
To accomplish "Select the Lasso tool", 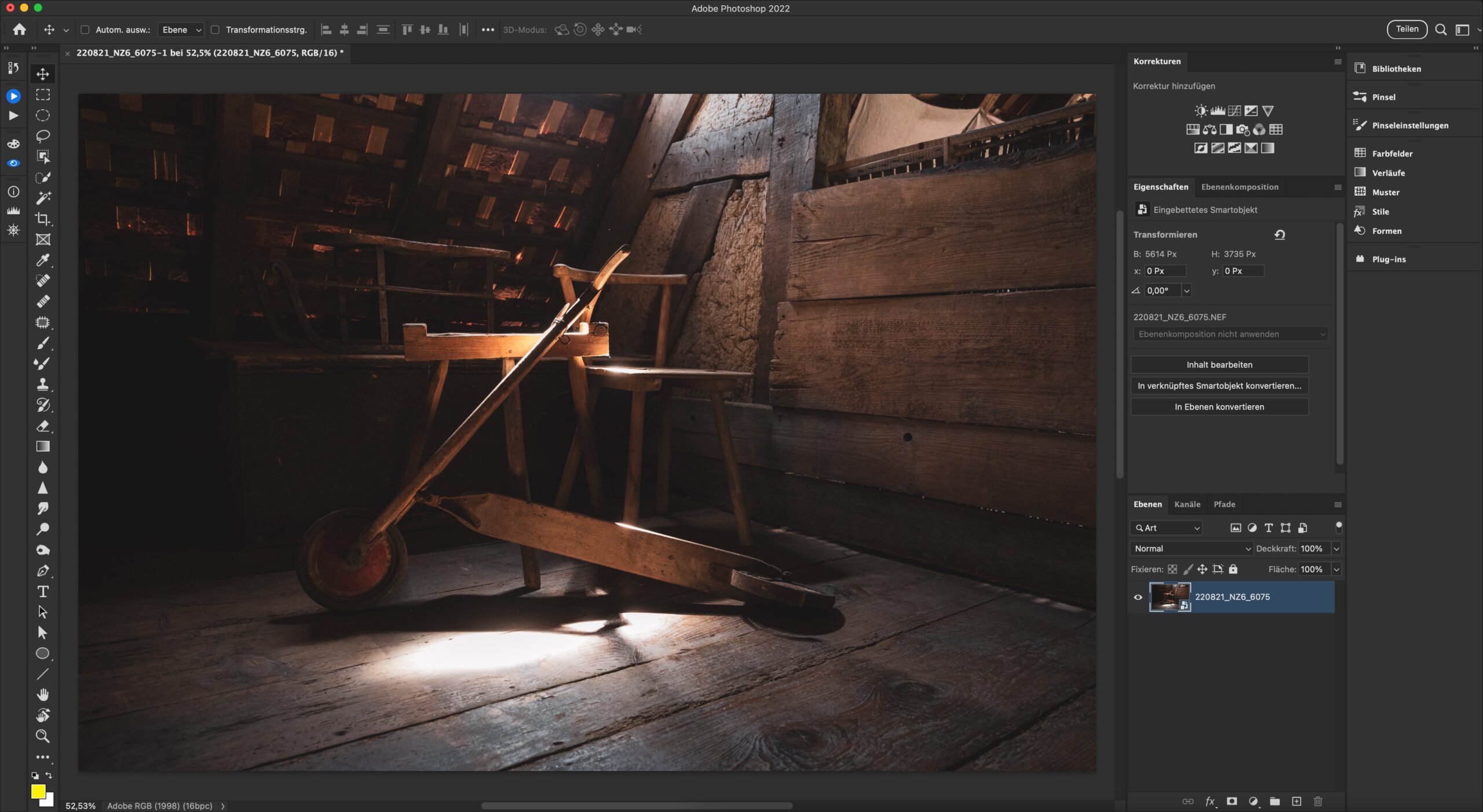I will [x=42, y=136].
